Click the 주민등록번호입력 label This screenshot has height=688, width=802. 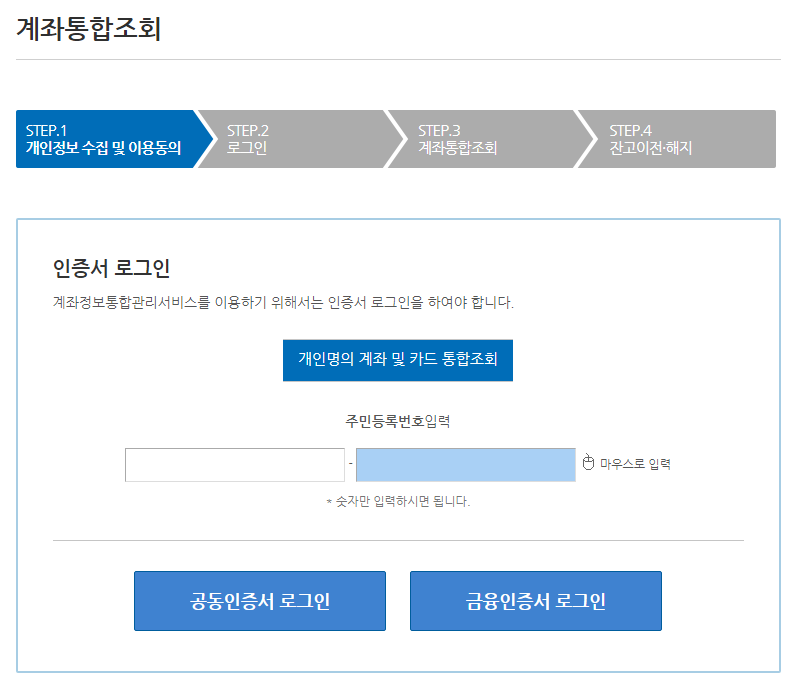(397, 421)
